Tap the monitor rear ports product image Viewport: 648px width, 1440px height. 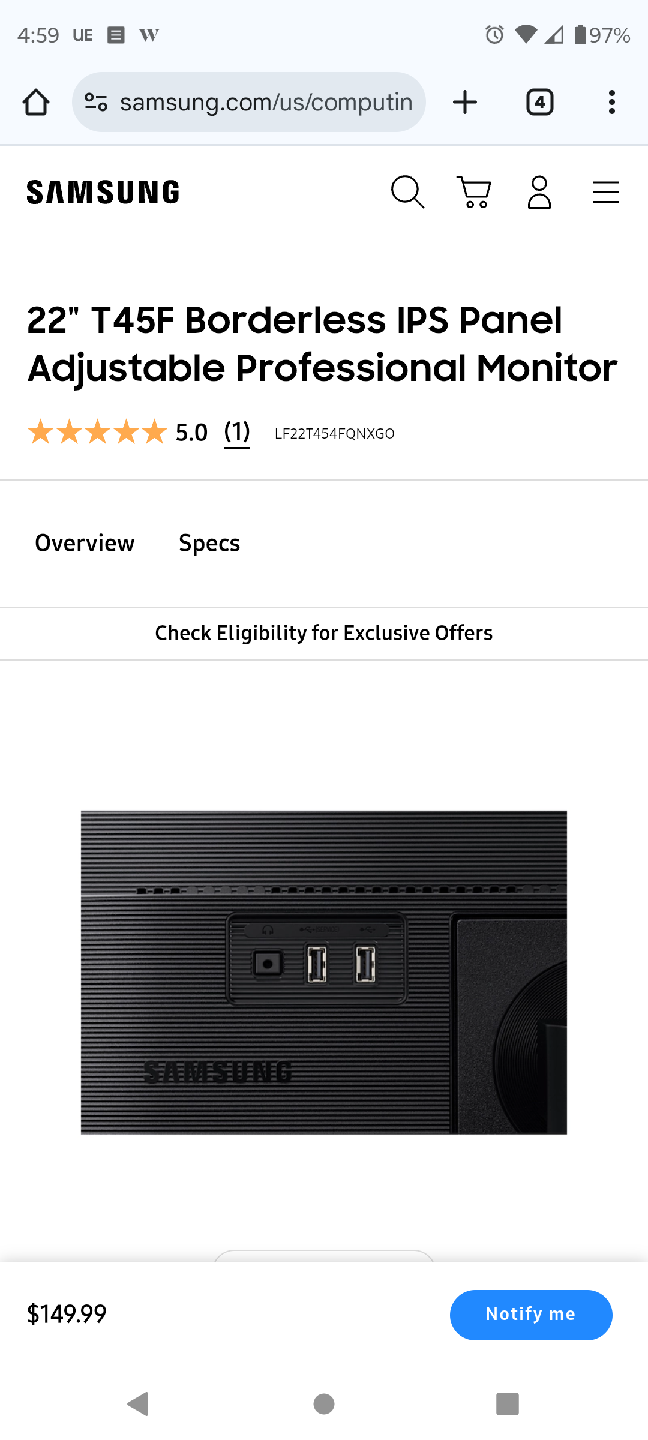[324, 972]
